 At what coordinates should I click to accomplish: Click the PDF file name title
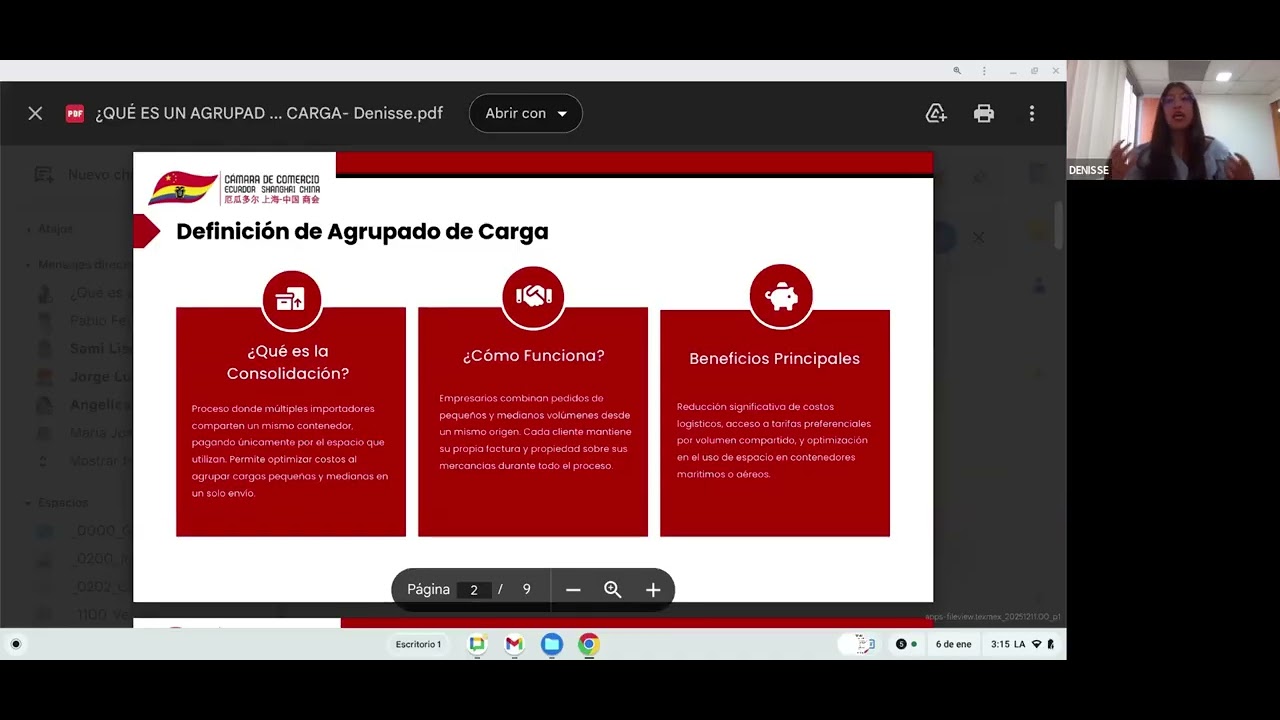[269, 113]
